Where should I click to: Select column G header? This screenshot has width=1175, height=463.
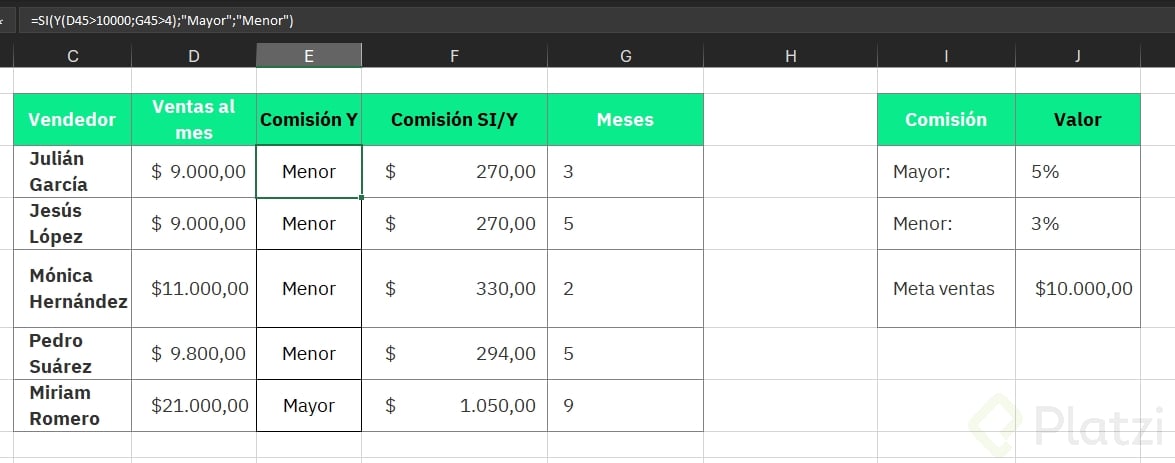pos(626,56)
